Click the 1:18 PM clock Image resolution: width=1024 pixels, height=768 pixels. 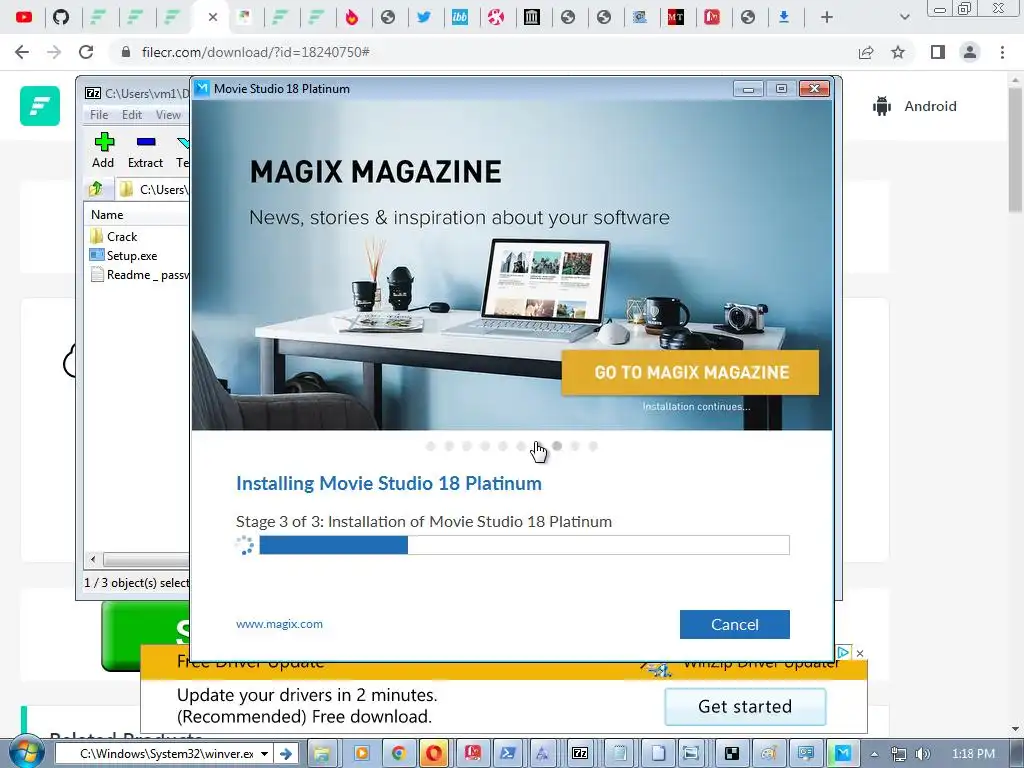coord(973,754)
